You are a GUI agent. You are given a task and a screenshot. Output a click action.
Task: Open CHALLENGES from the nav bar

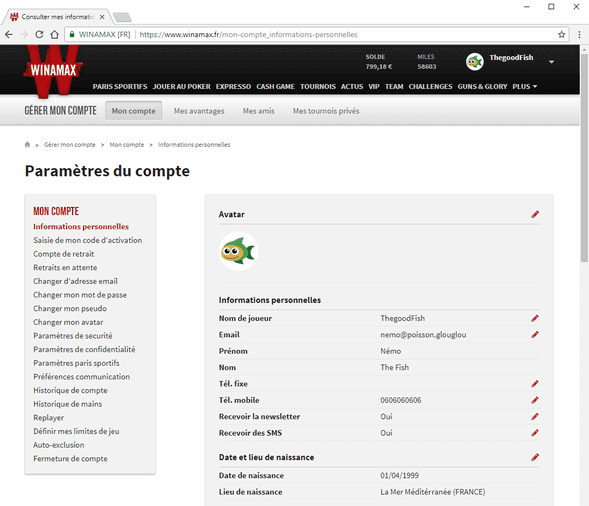coord(430,86)
